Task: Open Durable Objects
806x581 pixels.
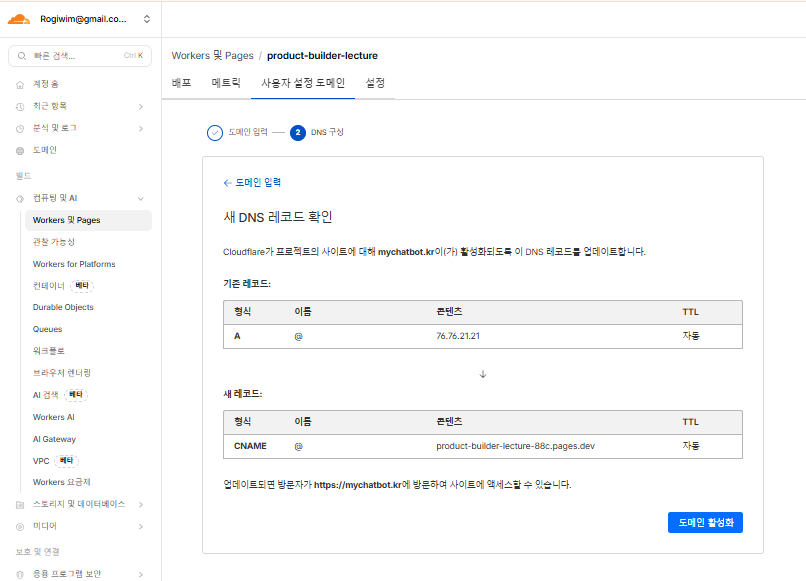Action: 63,307
